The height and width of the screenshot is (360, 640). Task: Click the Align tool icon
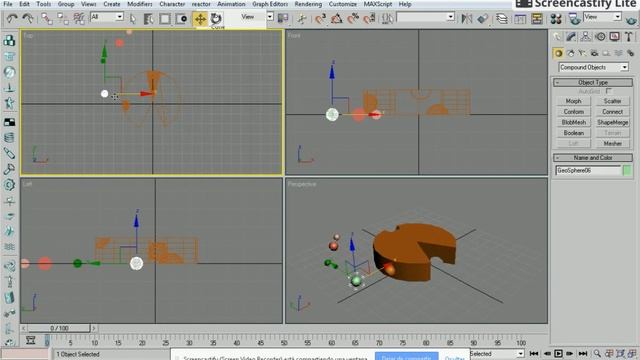click(x=483, y=19)
